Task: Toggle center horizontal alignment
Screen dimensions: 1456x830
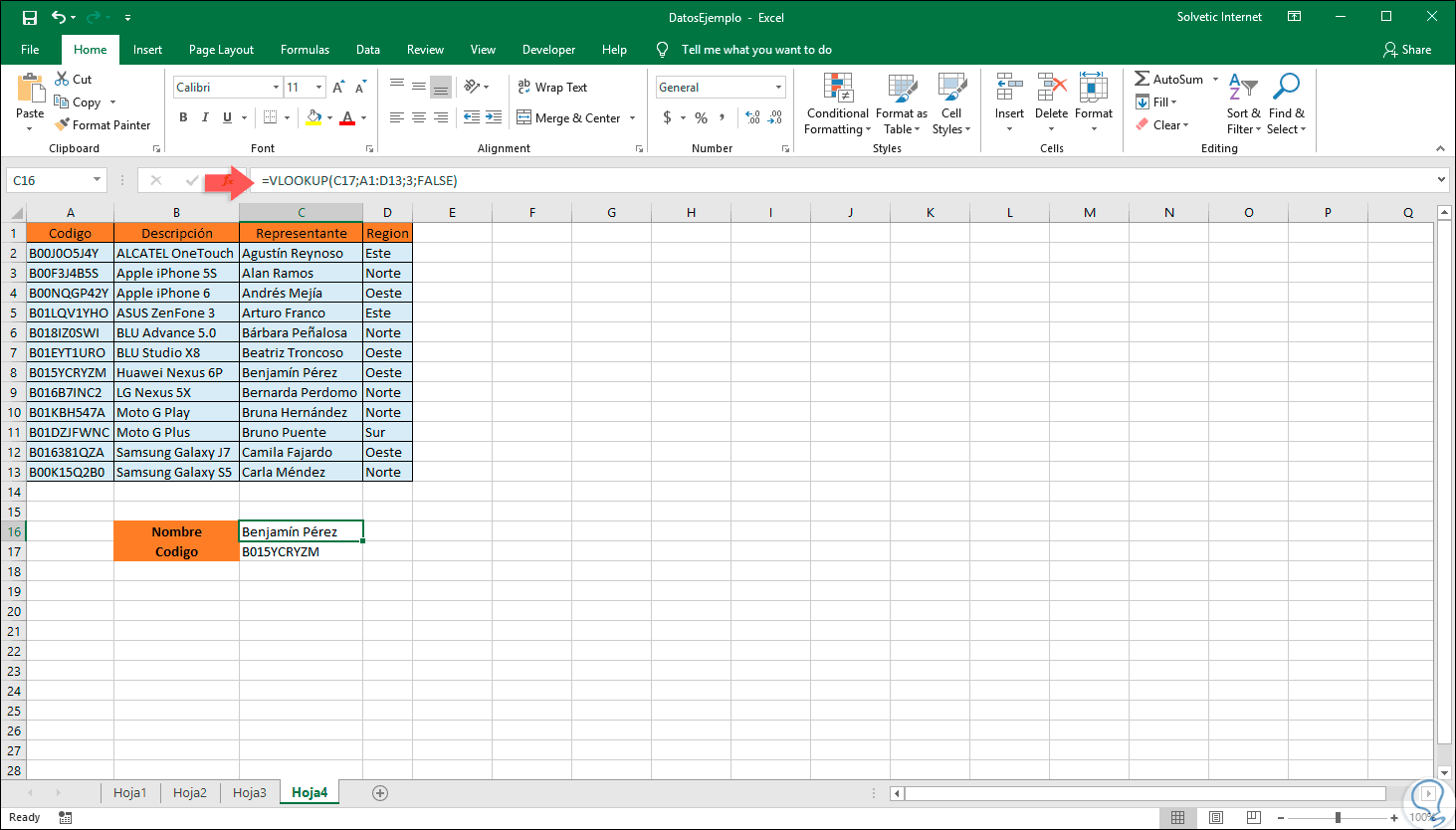Action: pos(419,117)
